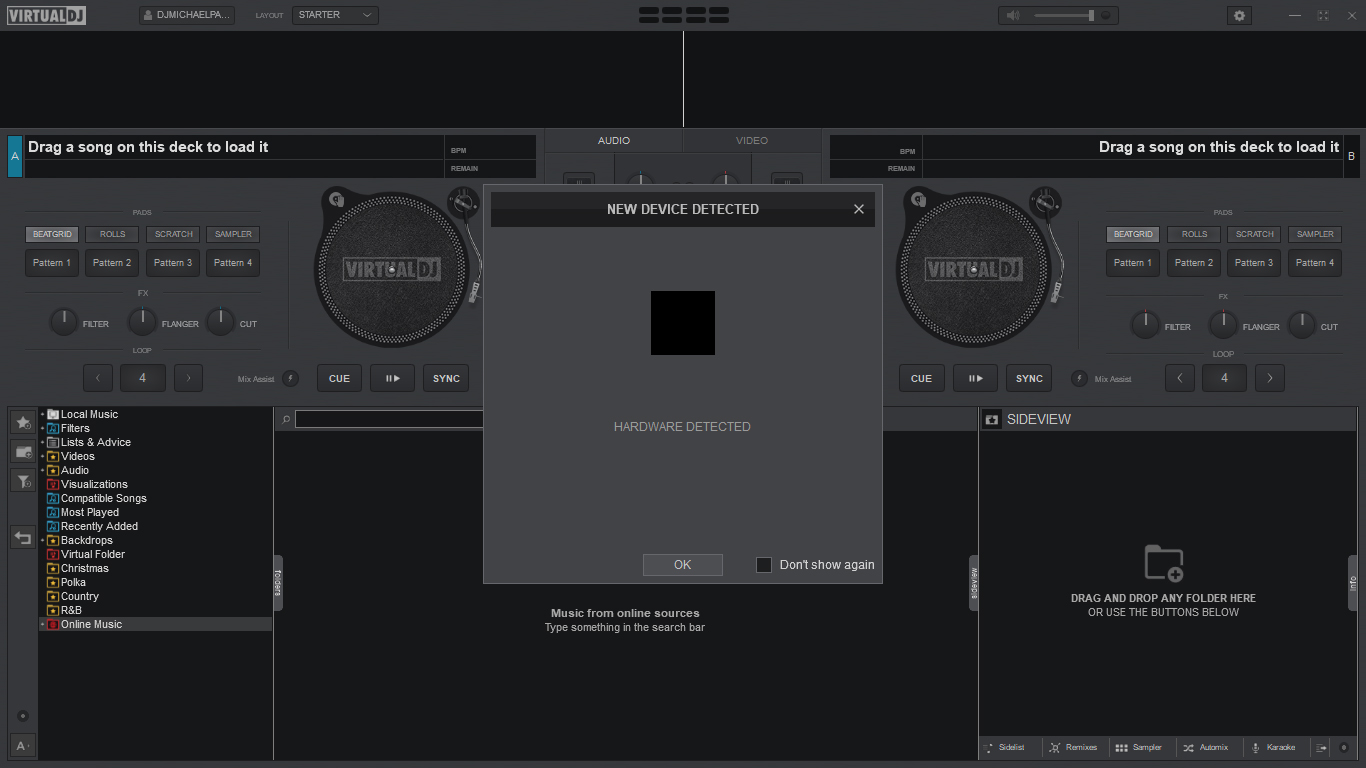Click CUE on deck A
Image resolution: width=1366 pixels, height=768 pixels.
pos(339,378)
